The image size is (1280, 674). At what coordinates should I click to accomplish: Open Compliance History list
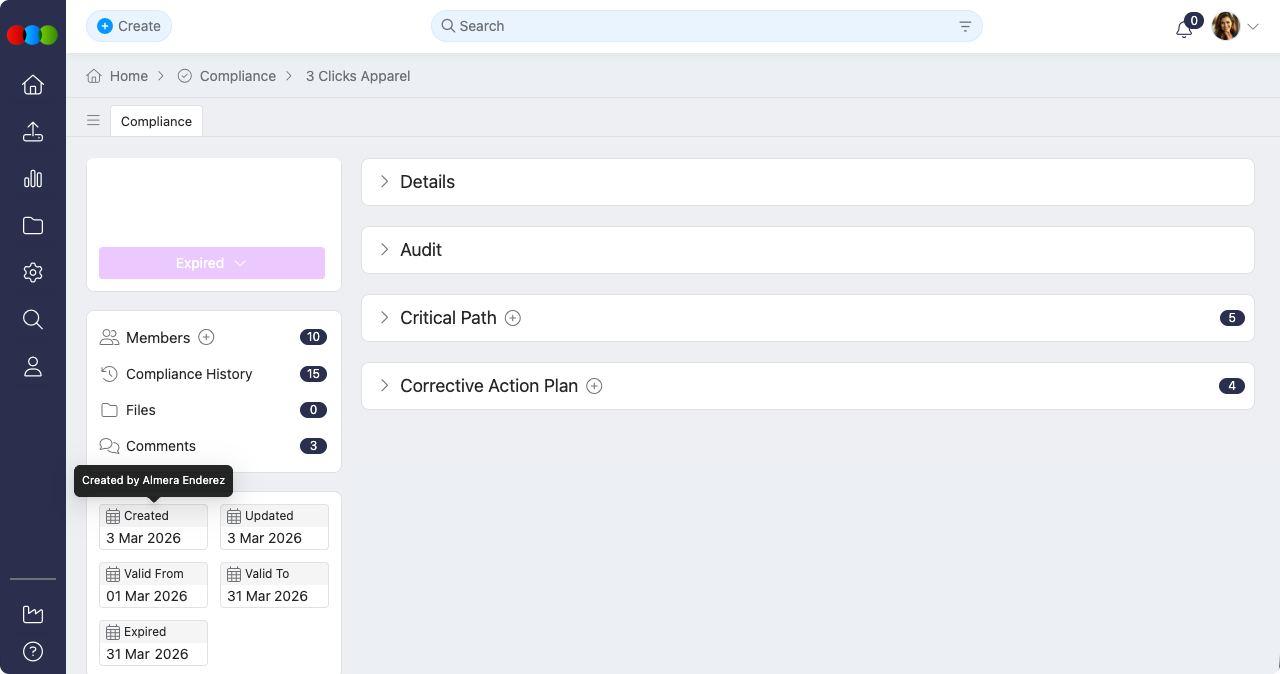coord(189,374)
